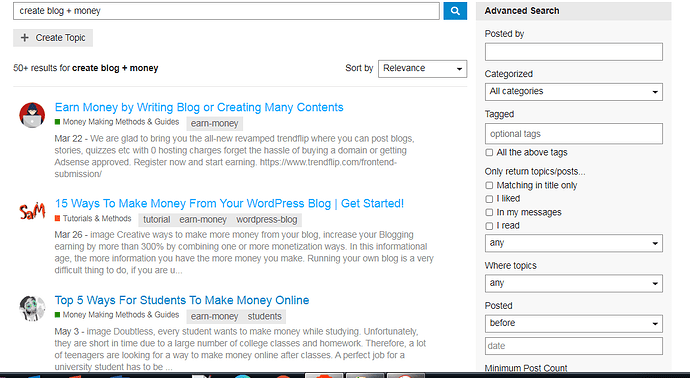Click the hooded hacker avatar of first result
This screenshot has height=378, width=690.
point(32,115)
